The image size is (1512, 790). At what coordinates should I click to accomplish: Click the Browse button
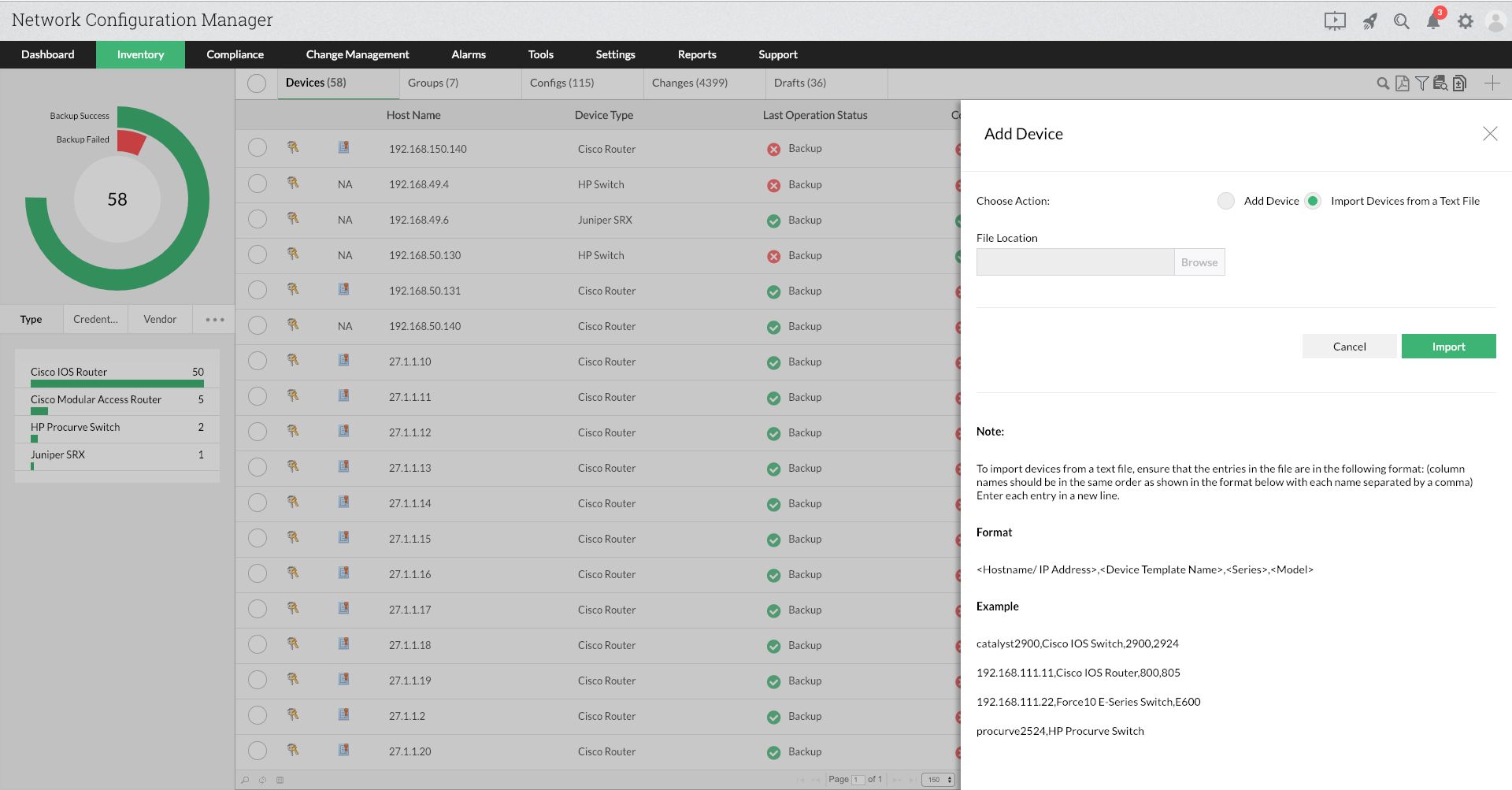[1199, 262]
